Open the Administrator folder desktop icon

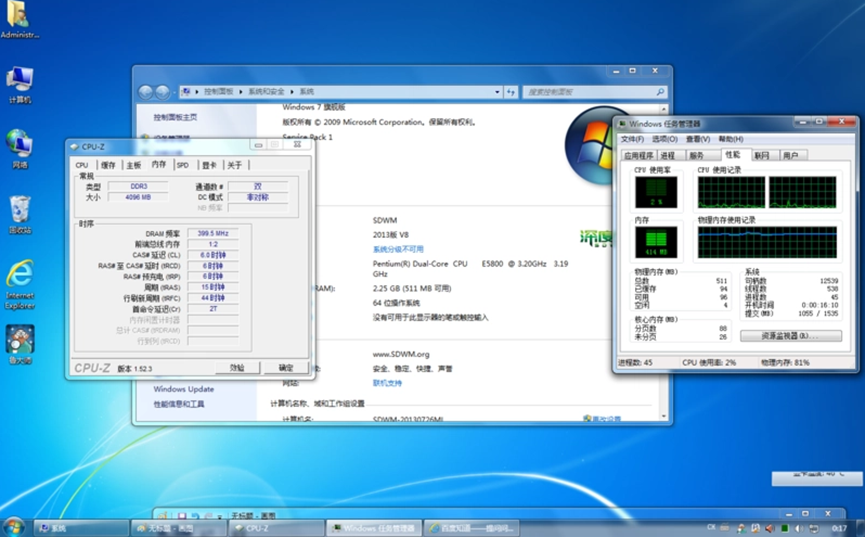tap(20, 20)
